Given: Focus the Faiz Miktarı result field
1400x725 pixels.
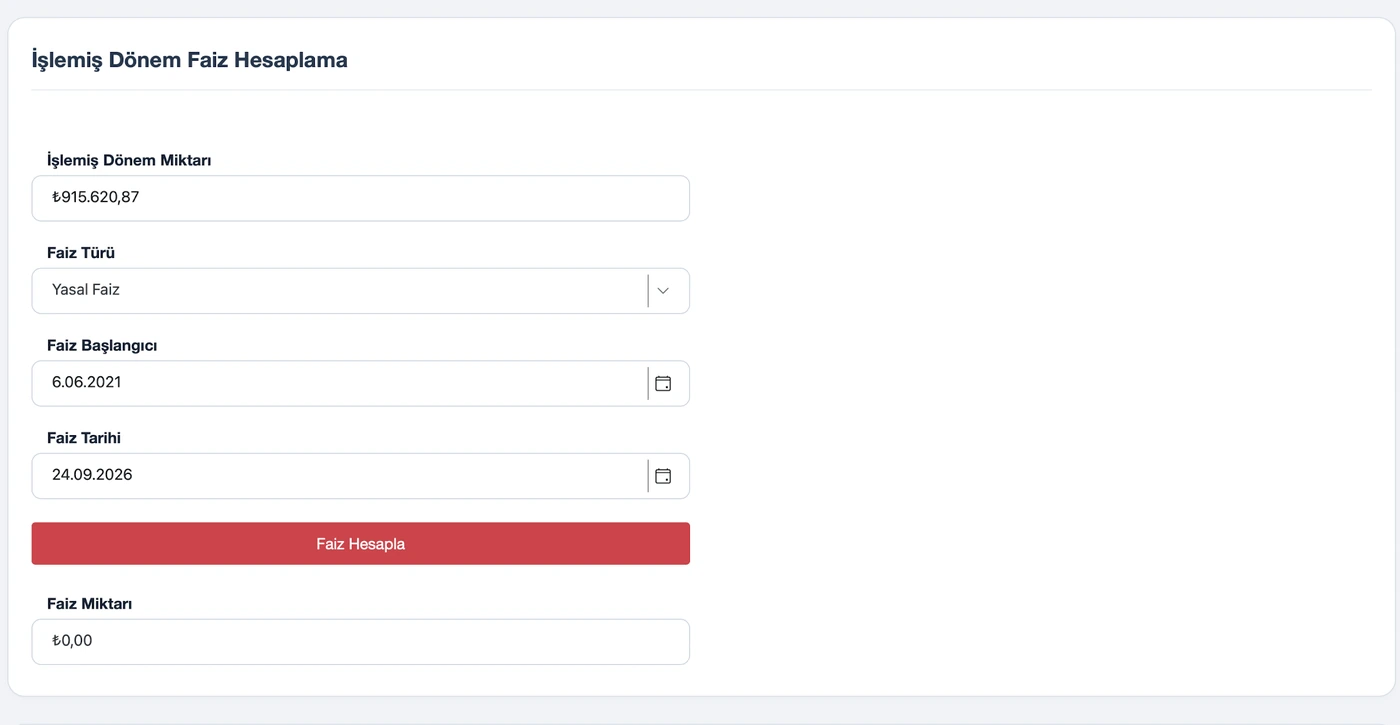Looking at the screenshot, I should point(361,641).
